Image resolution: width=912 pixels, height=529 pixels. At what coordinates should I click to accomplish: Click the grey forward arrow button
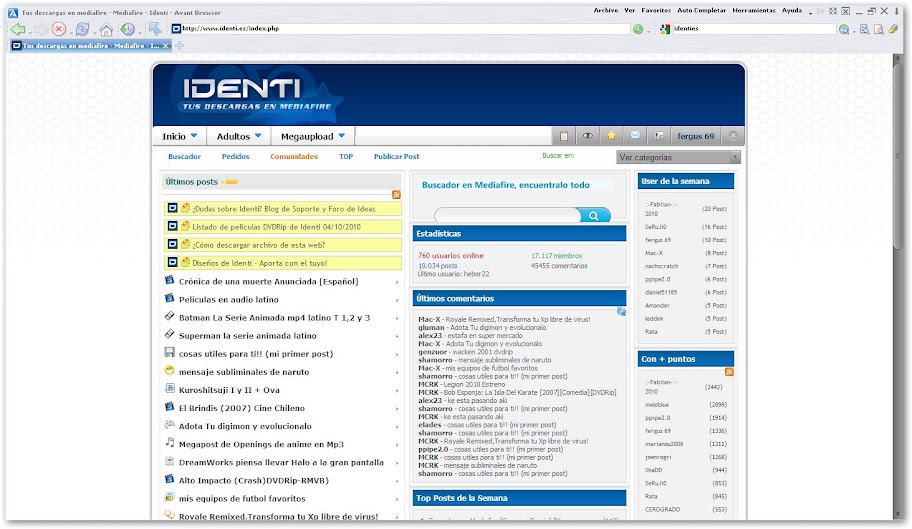click(x=40, y=28)
